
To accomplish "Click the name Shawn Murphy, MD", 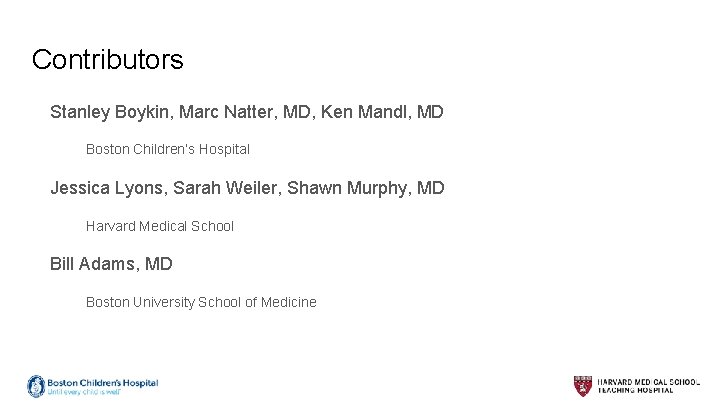I will tap(366, 188).
